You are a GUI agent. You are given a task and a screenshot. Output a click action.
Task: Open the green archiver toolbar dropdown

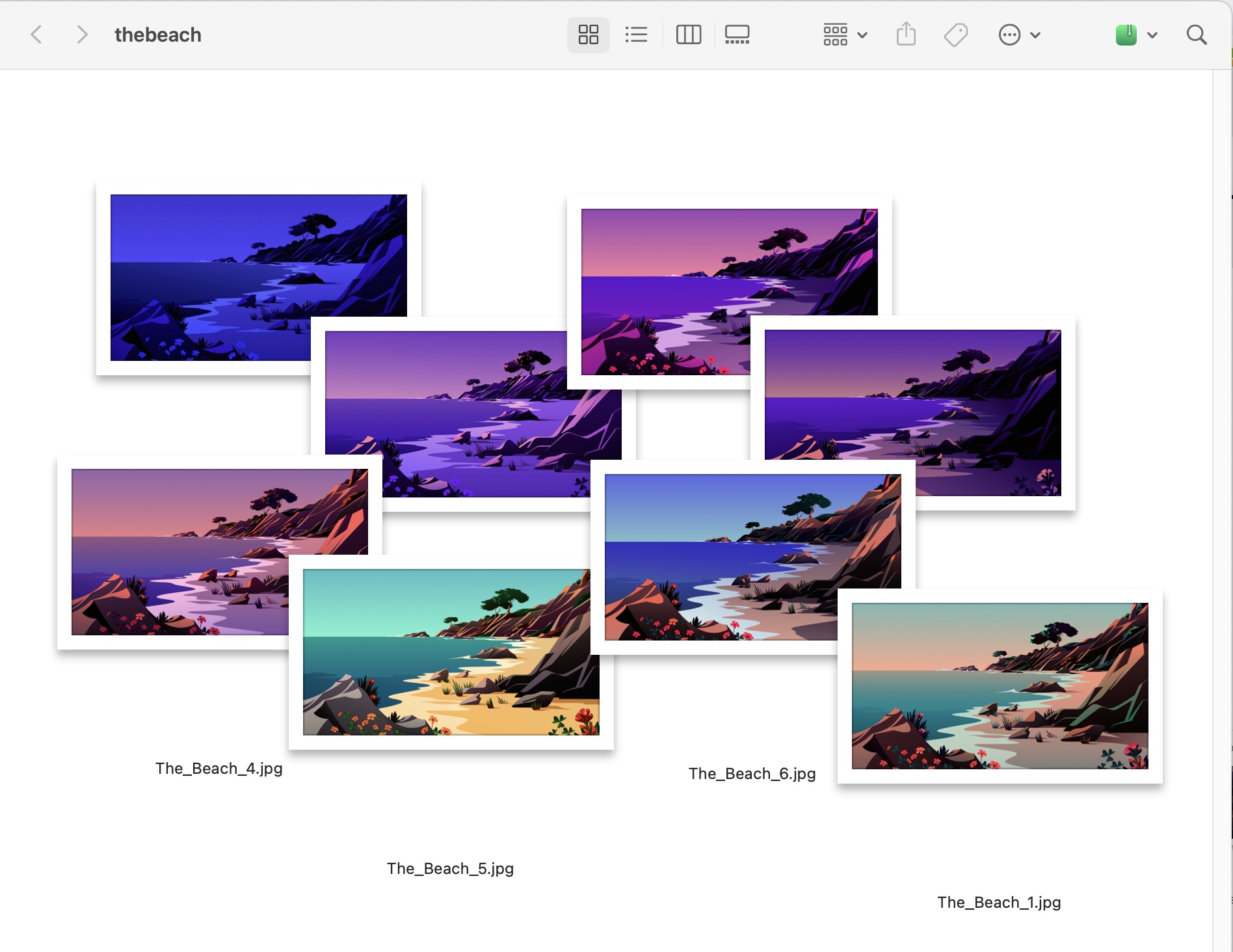pyautogui.click(x=1136, y=34)
